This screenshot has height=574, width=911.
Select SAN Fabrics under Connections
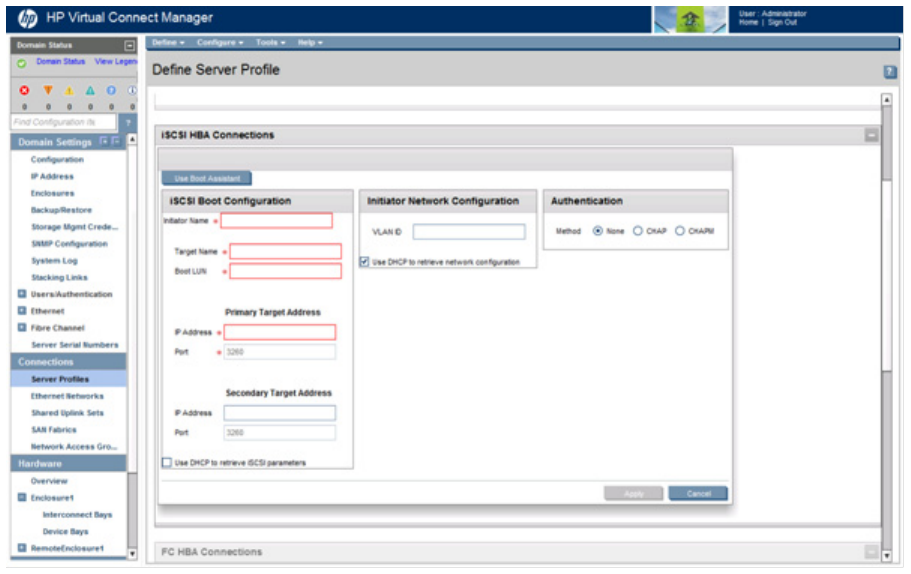pos(53,429)
